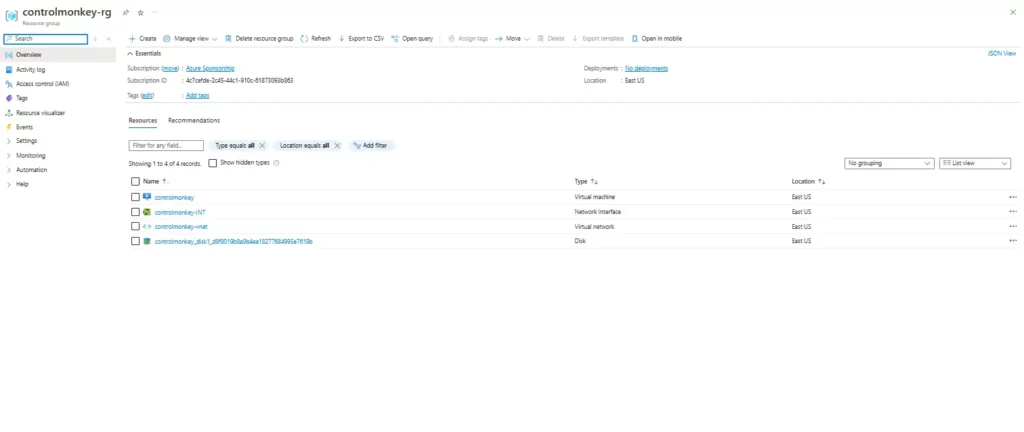Pin the controlmonkey-rg resource group
The height and width of the screenshot is (432, 1024).
(126, 12)
